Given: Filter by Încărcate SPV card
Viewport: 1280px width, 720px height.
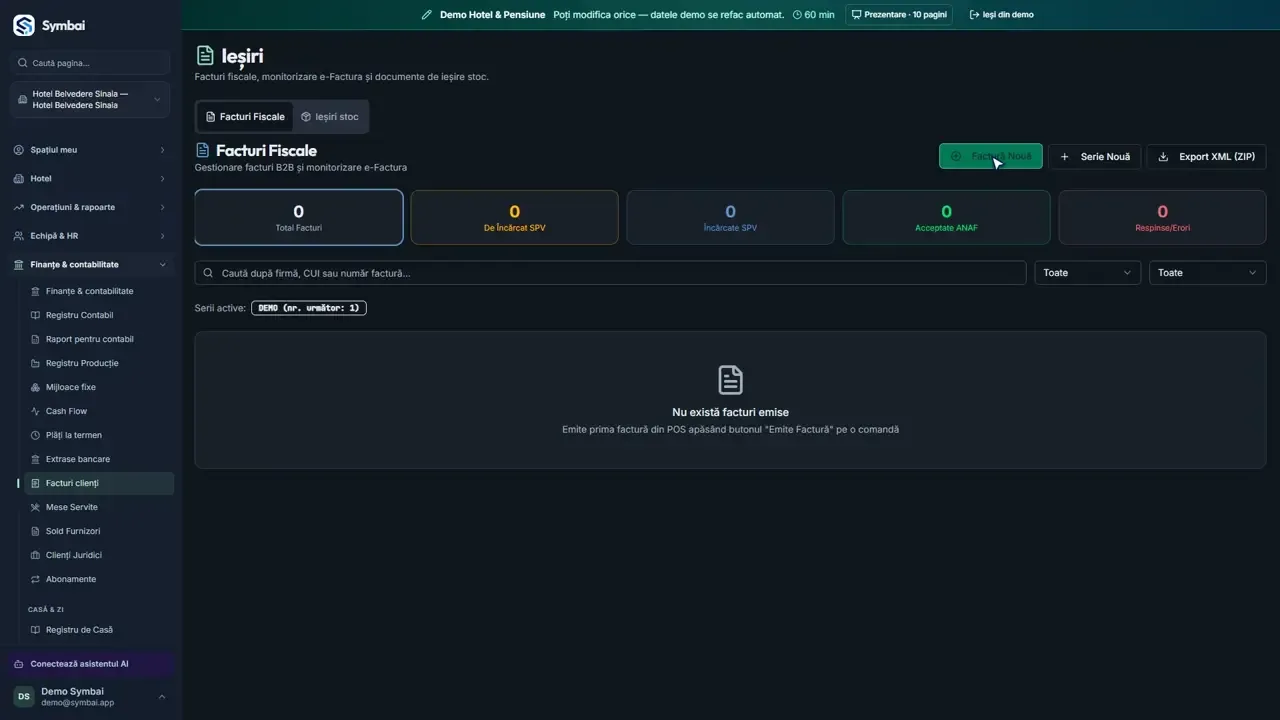Looking at the screenshot, I should click(730, 217).
